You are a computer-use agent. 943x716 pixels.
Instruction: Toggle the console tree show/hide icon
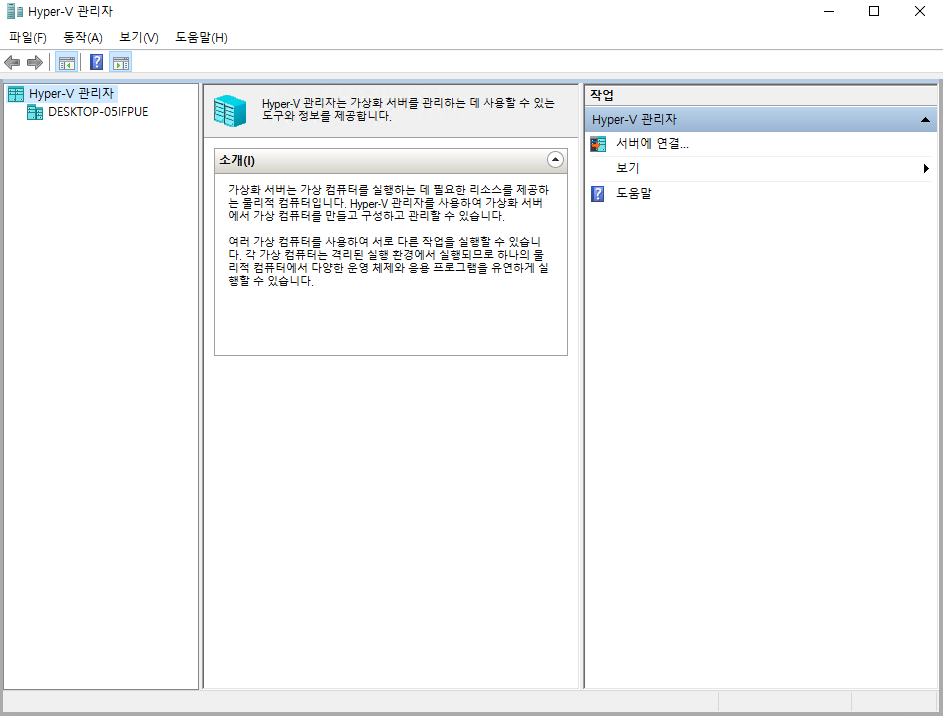66,62
